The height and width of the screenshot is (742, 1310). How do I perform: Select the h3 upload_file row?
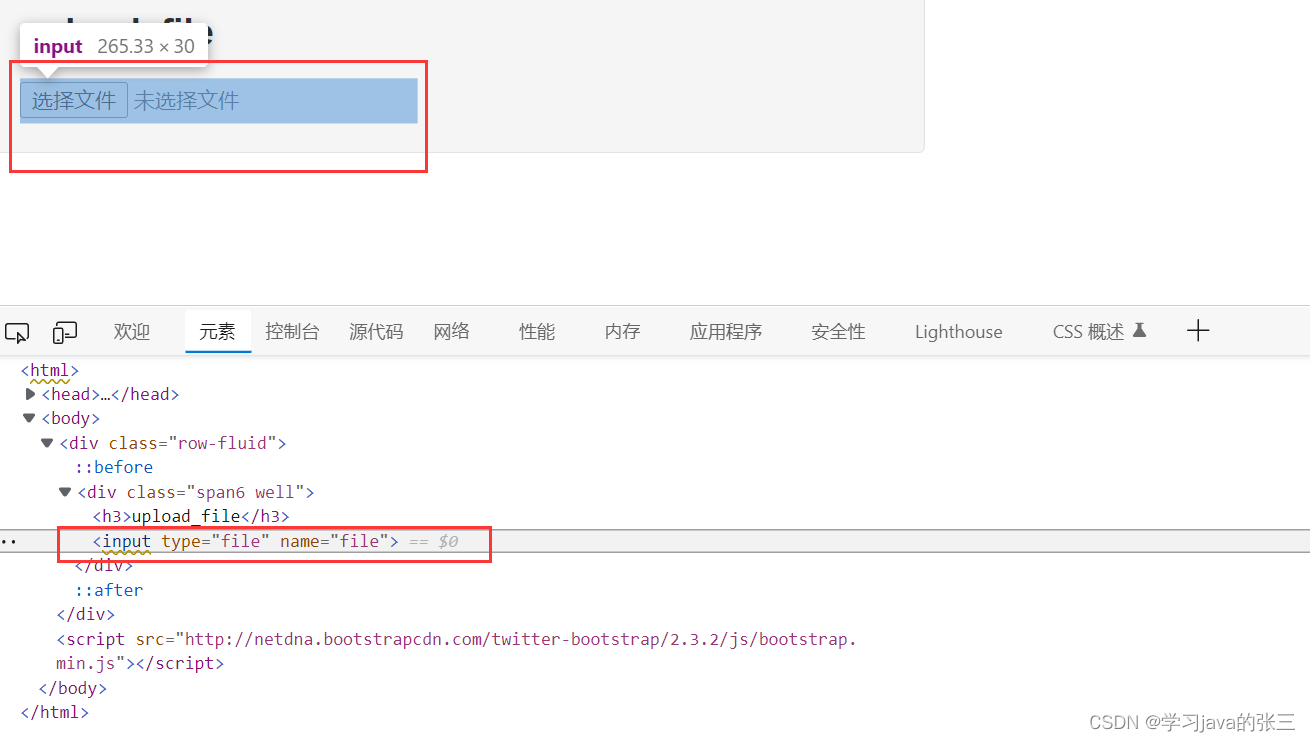click(x=191, y=516)
